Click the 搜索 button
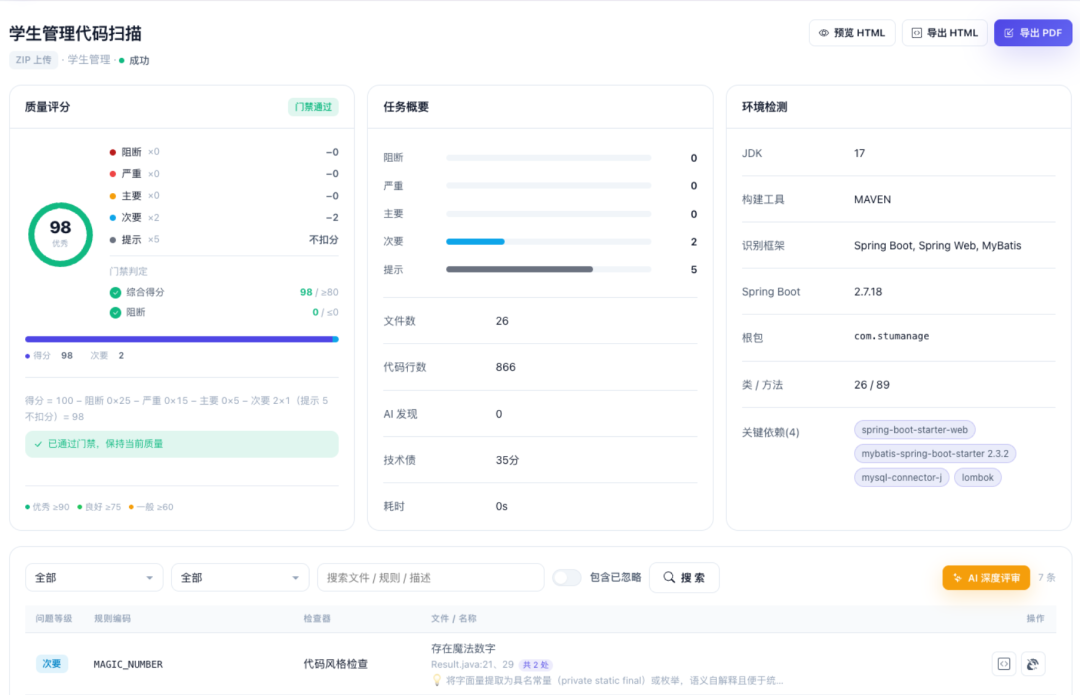The image size is (1080, 695). pos(684,577)
